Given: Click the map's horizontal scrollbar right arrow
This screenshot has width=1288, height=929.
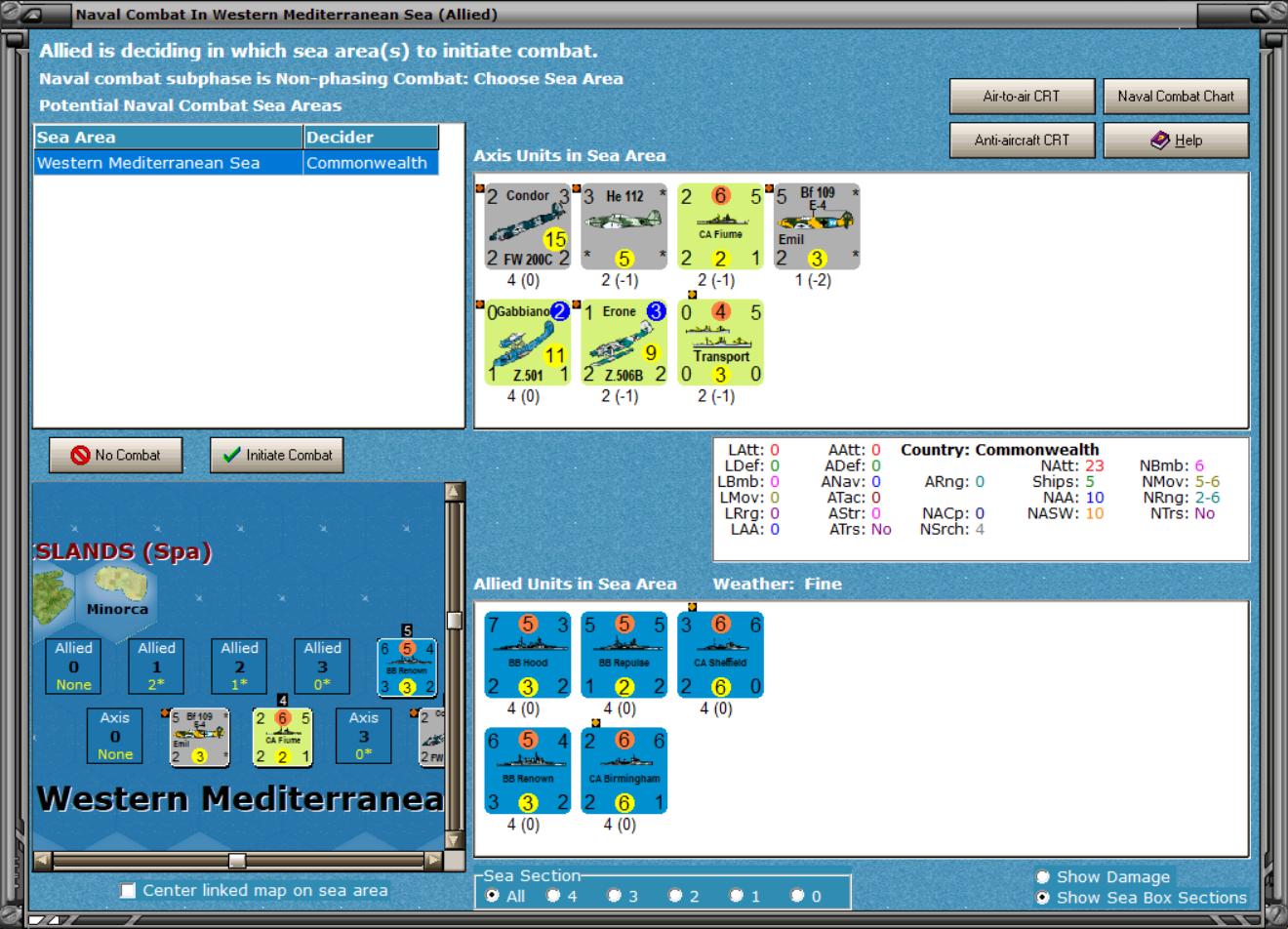Looking at the screenshot, I should tap(434, 860).
